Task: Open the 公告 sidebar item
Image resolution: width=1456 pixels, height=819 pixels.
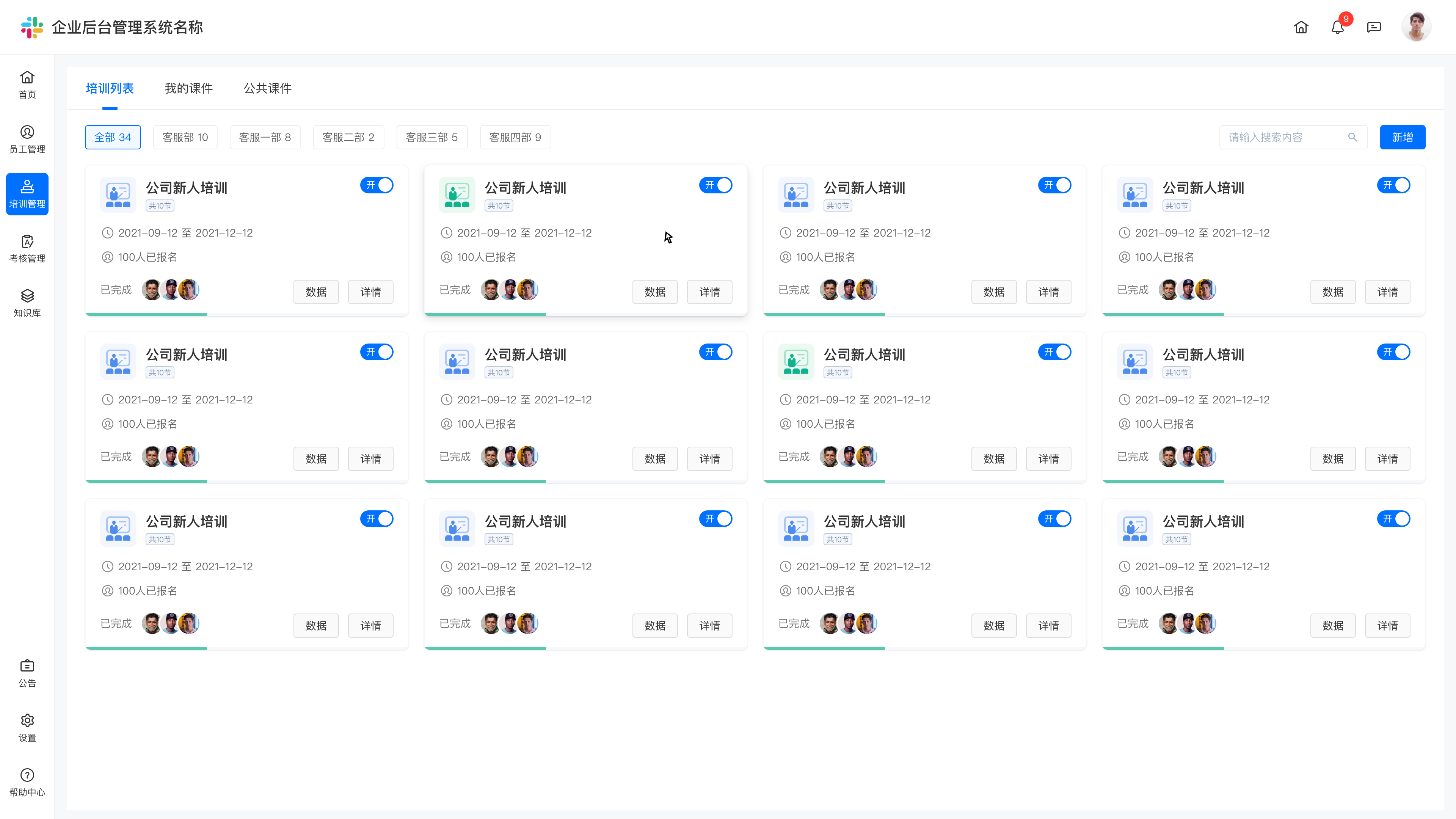Action: tap(27, 673)
